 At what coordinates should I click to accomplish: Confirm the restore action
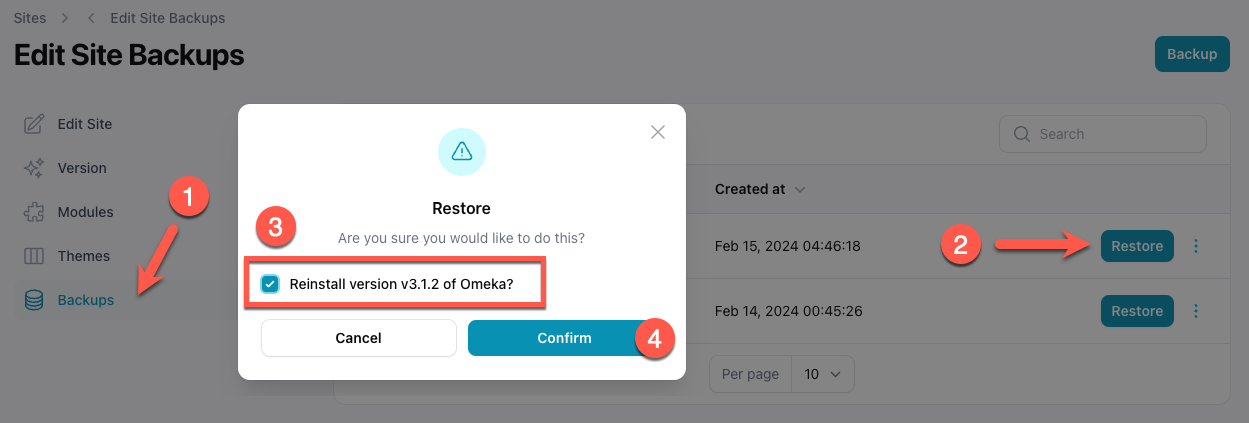tap(564, 338)
